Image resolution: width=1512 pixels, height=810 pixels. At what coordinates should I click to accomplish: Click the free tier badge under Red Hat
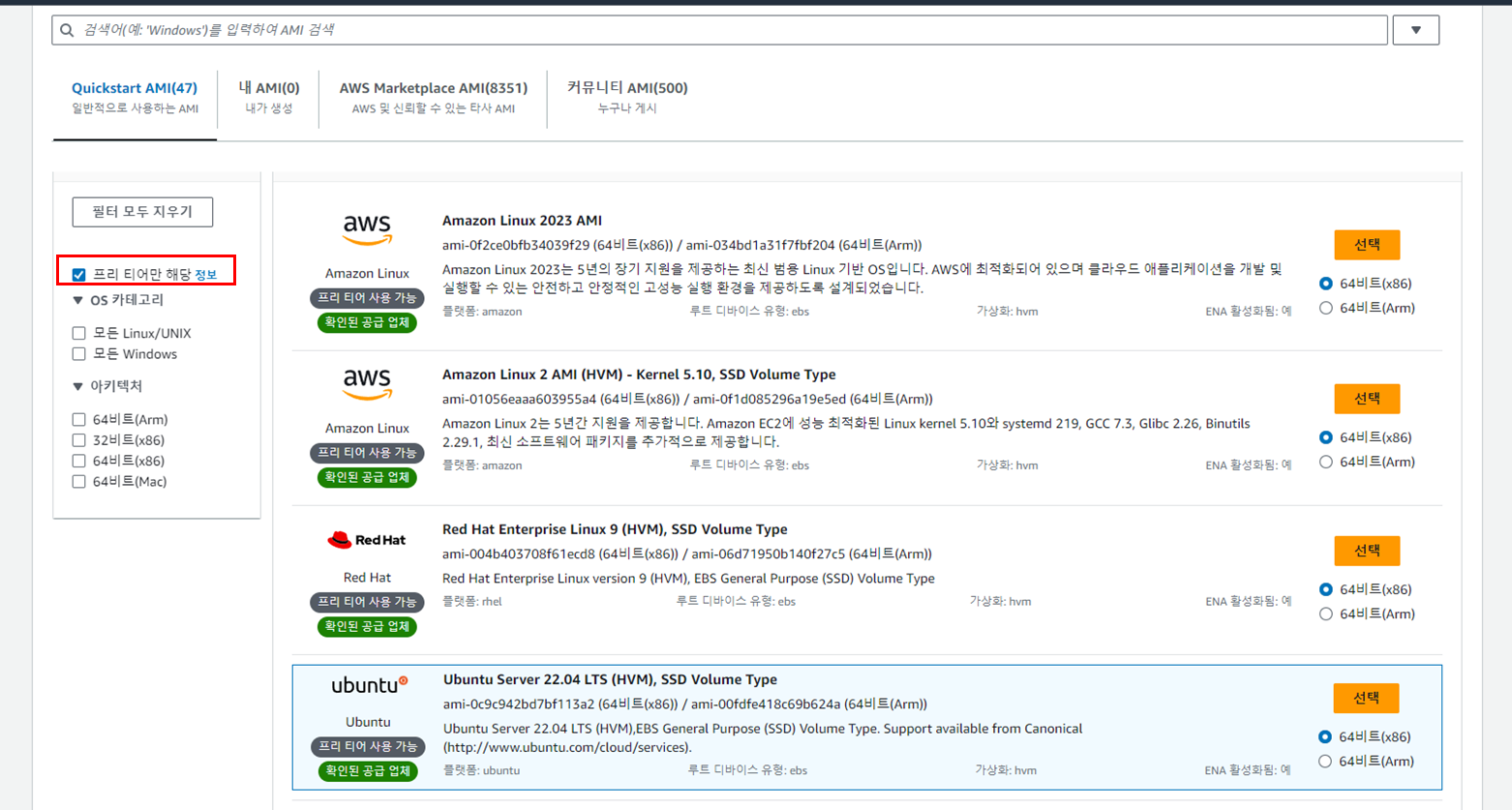(x=367, y=602)
